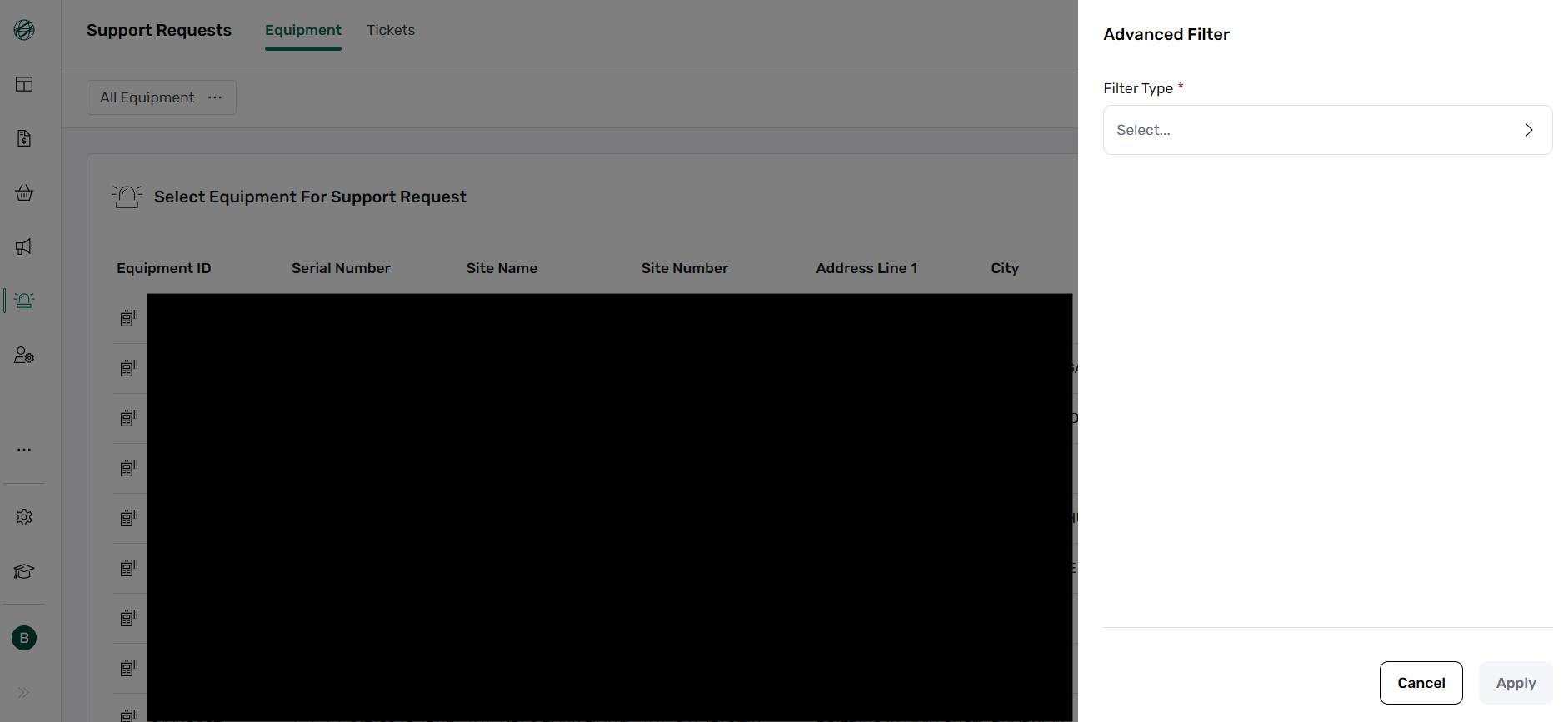Open the shopping basket icon in sidebar
Screen dimensions: 1568x722
24,192
